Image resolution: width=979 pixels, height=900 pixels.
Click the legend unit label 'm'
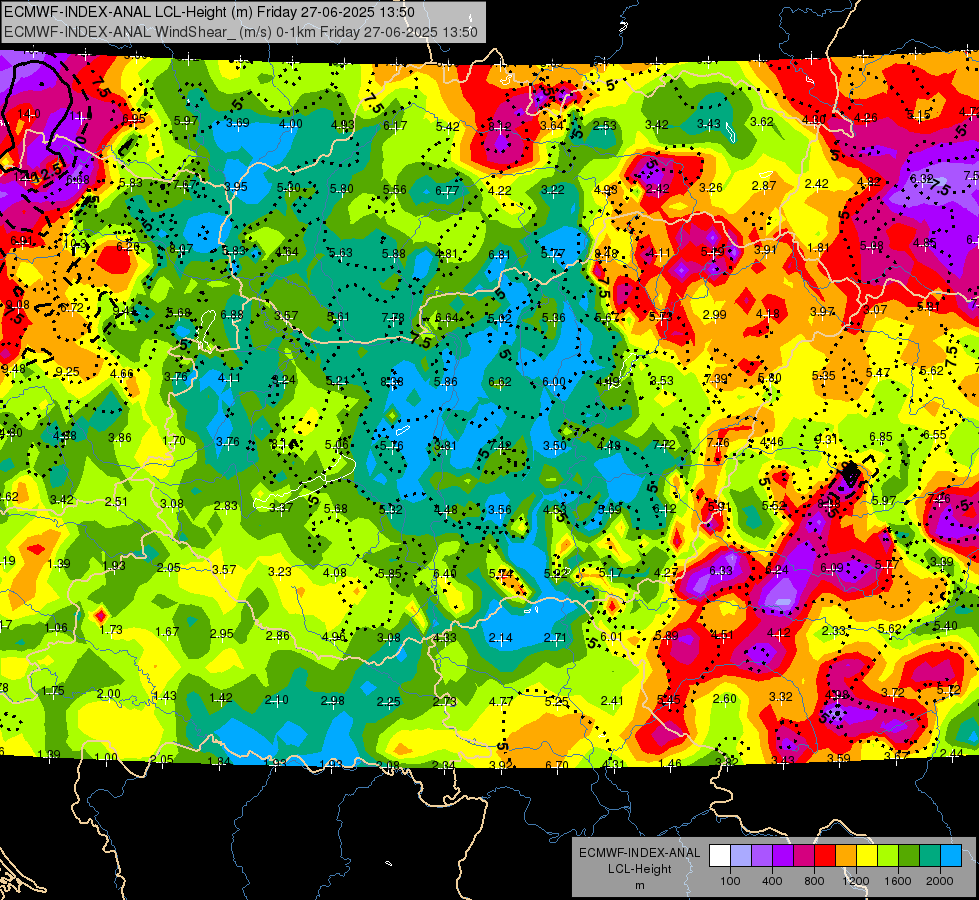pyautogui.click(x=639, y=885)
